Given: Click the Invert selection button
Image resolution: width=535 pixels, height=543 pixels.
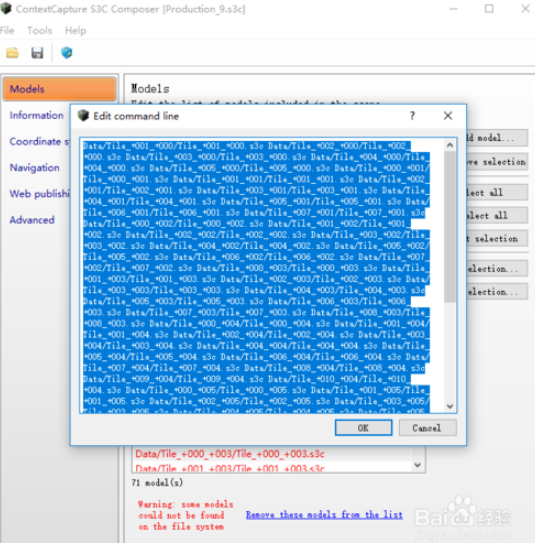Looking at the screenshot, I should [x=497, y=238].
